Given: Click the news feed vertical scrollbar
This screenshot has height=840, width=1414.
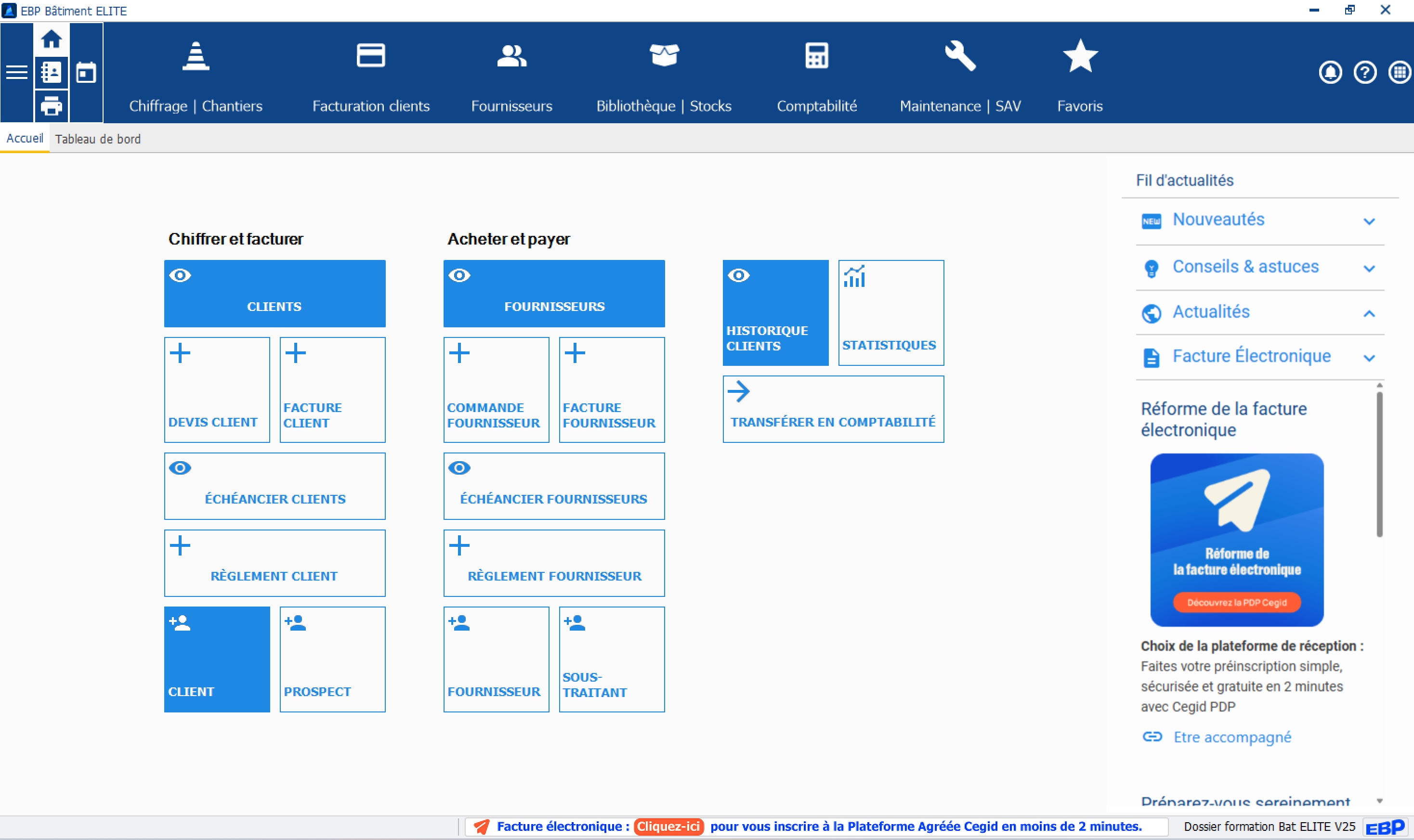Looking at the screenshot, I should pos(1379,464).
